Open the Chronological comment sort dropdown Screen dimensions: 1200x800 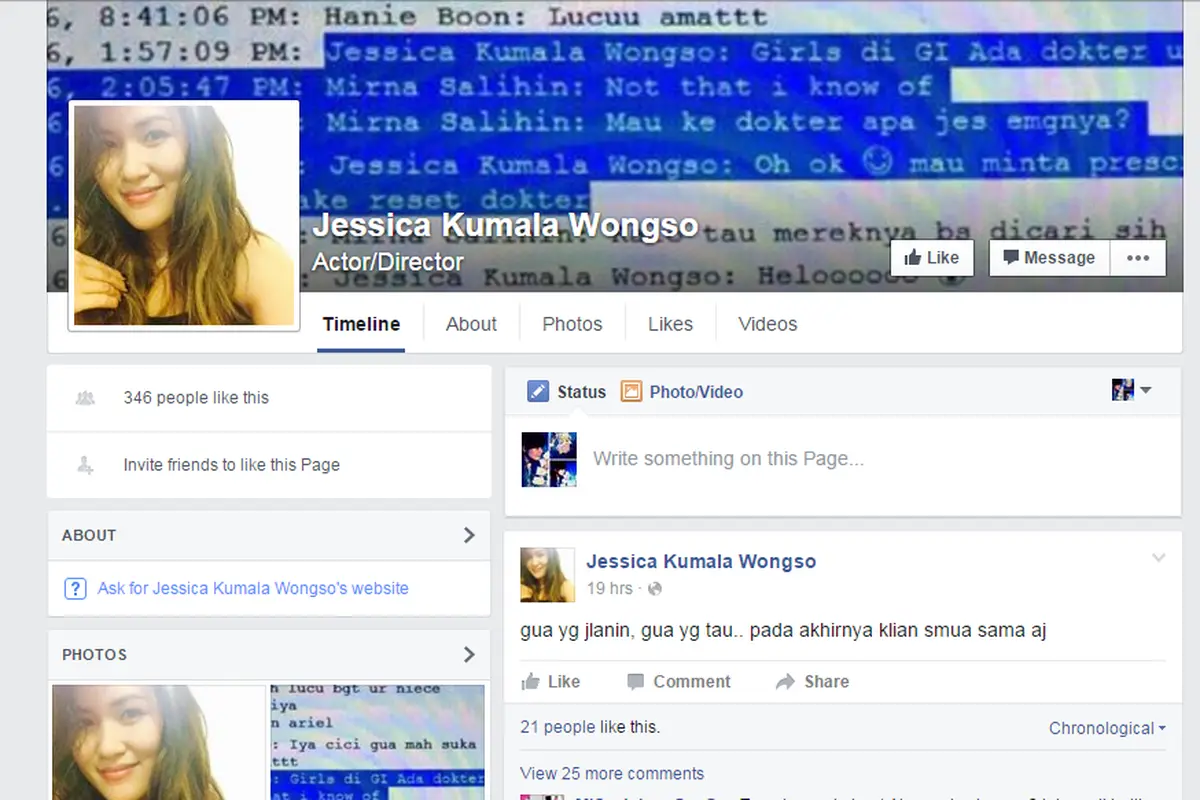(x=1107, y=728)
